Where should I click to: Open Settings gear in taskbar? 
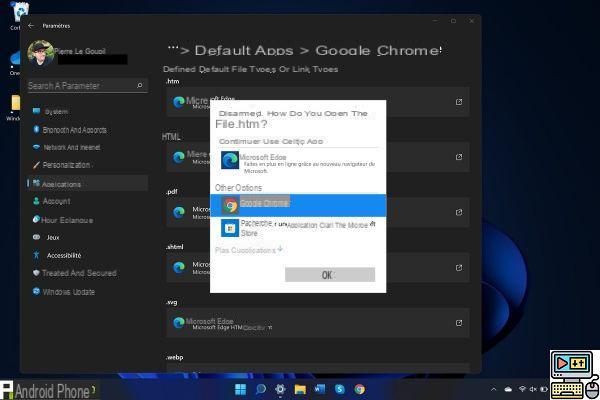(280, 389)
